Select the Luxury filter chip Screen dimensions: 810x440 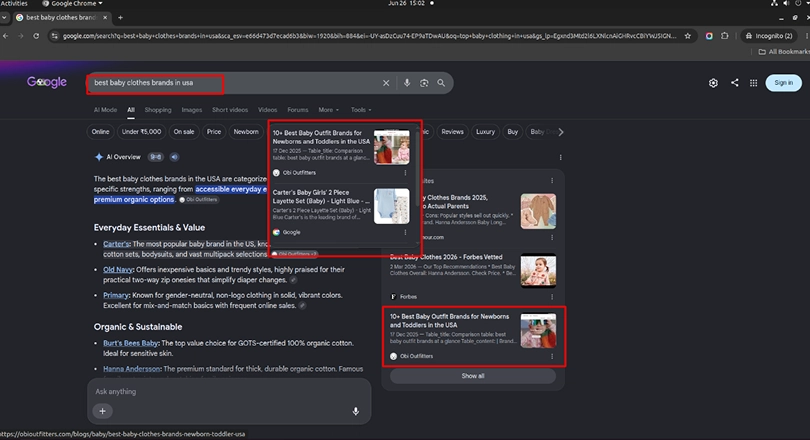485,132
